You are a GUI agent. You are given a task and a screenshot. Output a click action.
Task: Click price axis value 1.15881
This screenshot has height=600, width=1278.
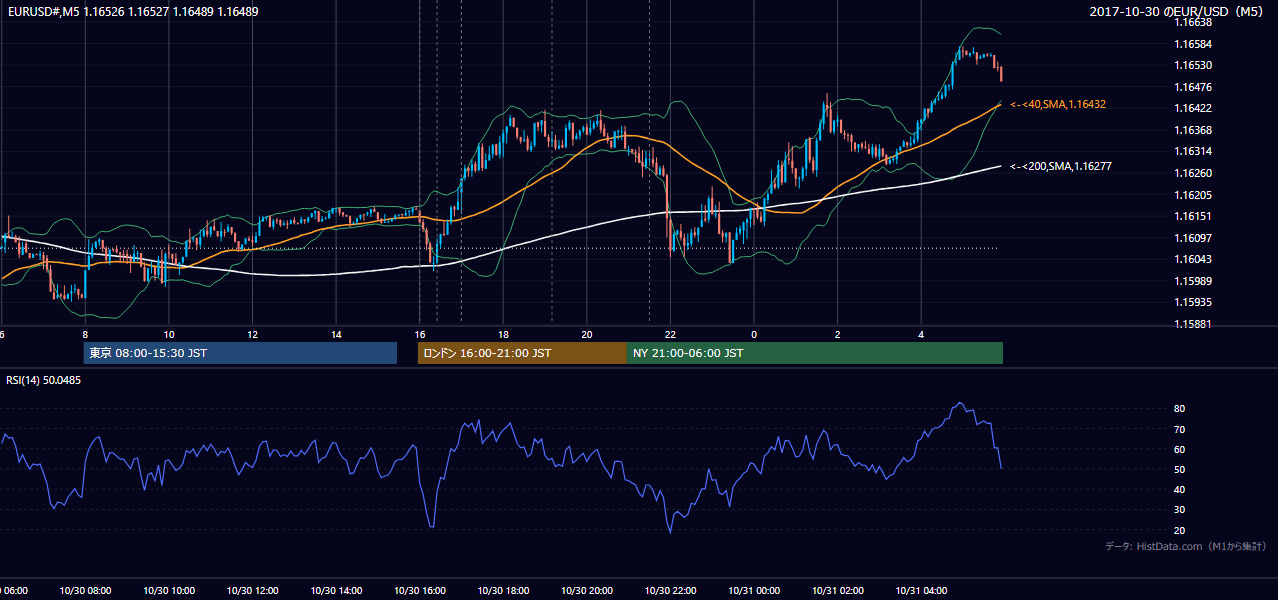(1194, 324)
